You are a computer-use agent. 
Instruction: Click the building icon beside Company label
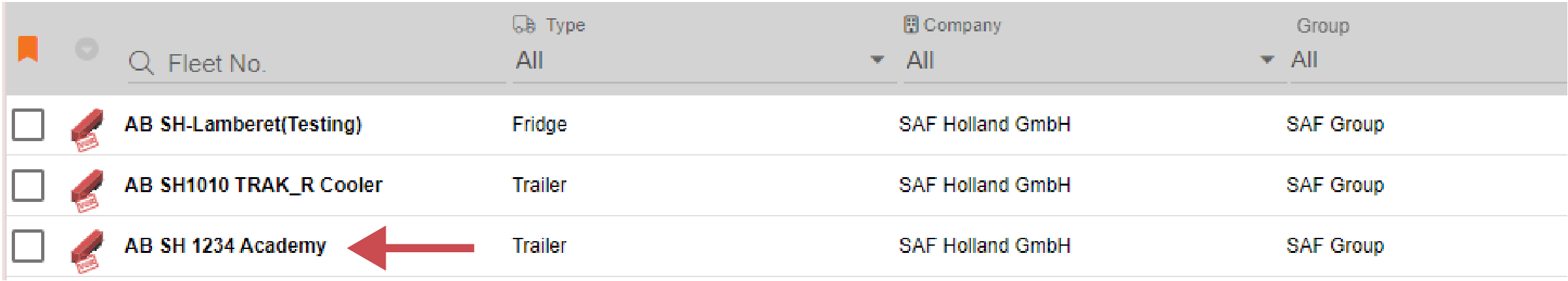pyautogui.click(x=911, y=25)
